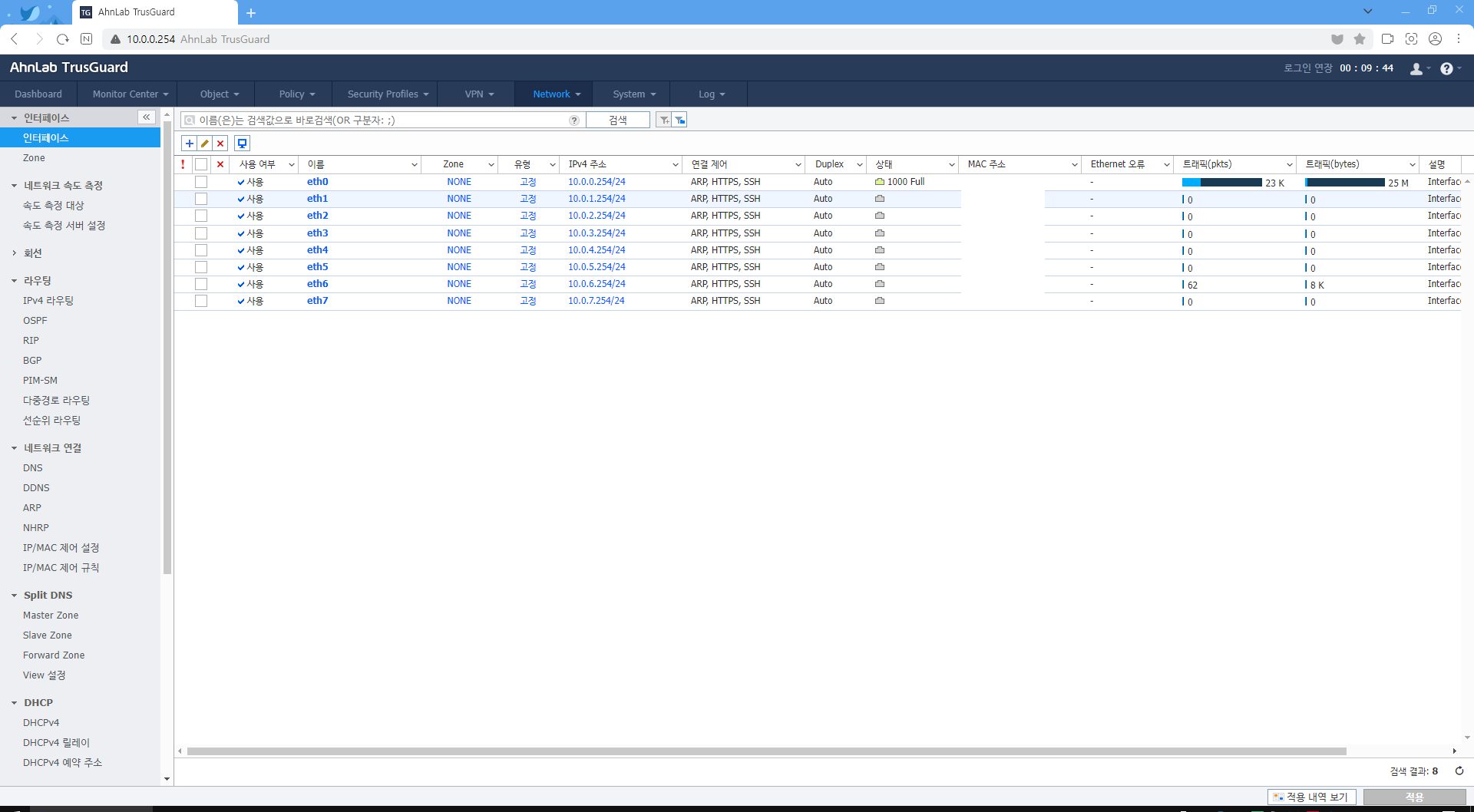
Task: Click the saved filter funnel icon
Action: pyautogui.click(x=679, y=120)
